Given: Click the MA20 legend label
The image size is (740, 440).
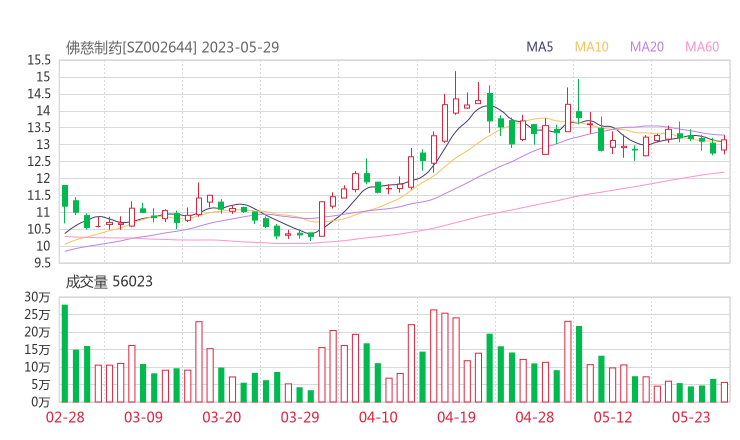Looking at the screenshot, I should [647, 47].
